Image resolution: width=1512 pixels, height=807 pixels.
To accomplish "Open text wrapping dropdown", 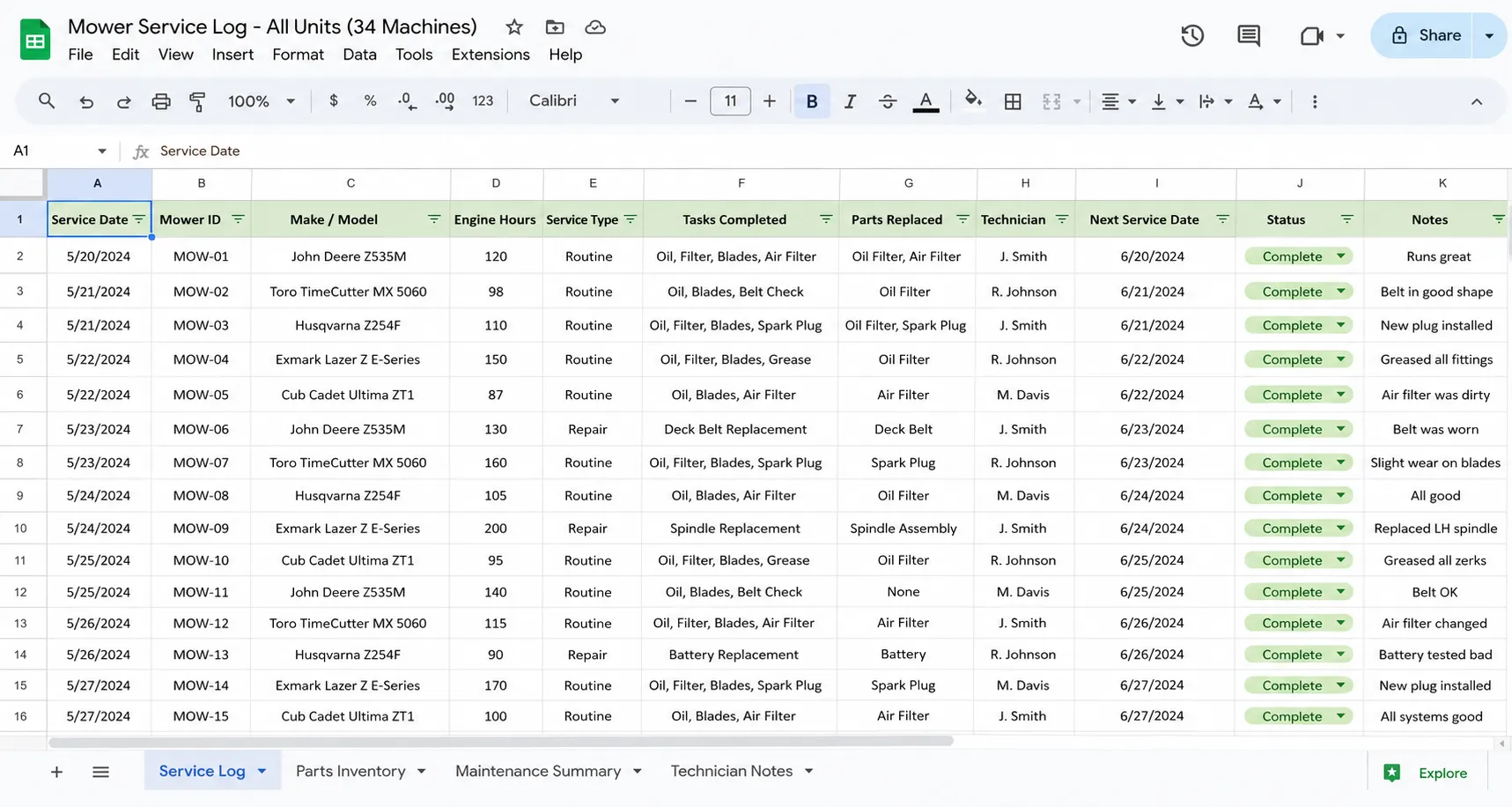I will tap(1215, 101).
